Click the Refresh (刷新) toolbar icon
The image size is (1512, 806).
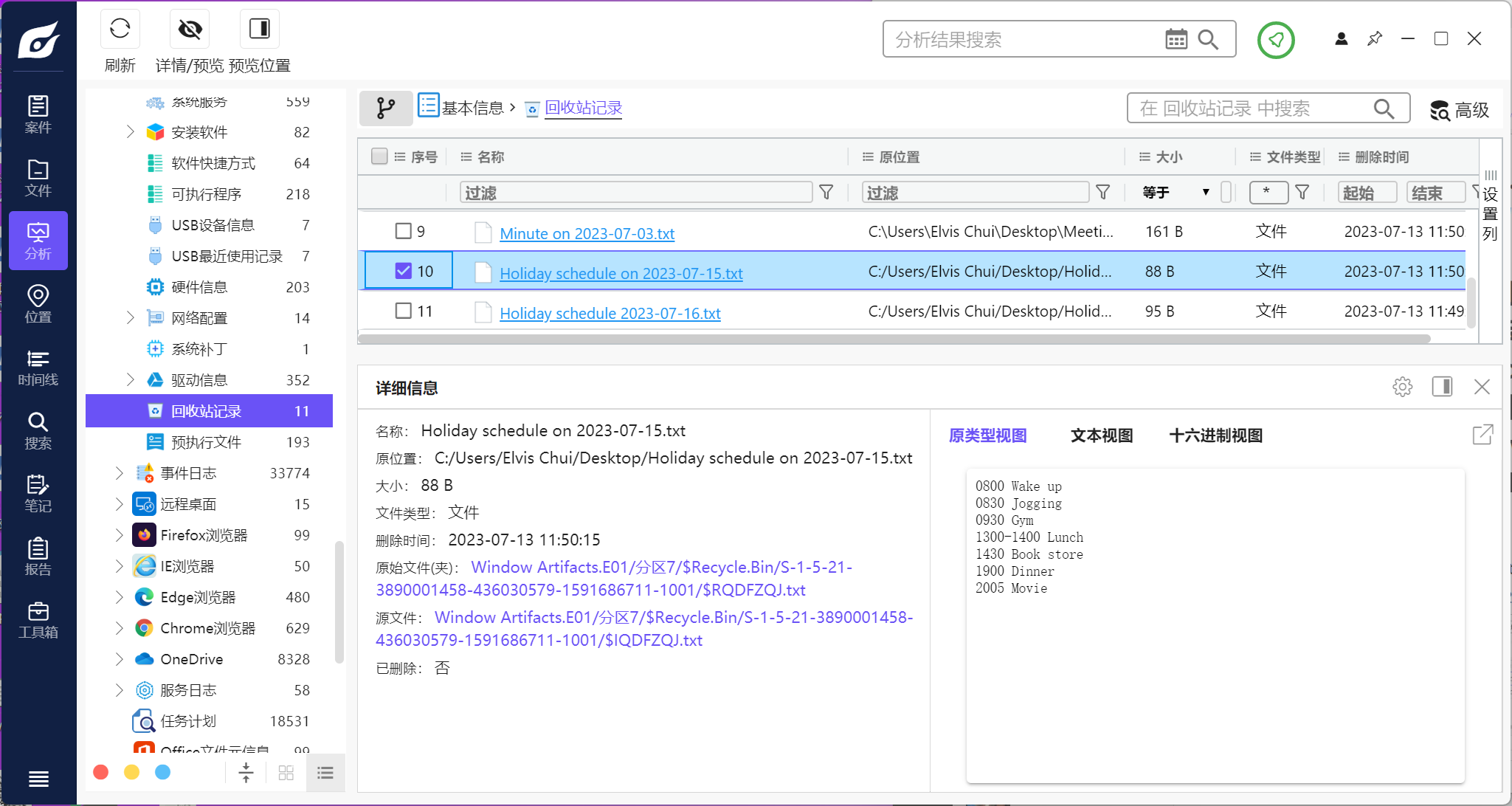[x=120, y=30]
